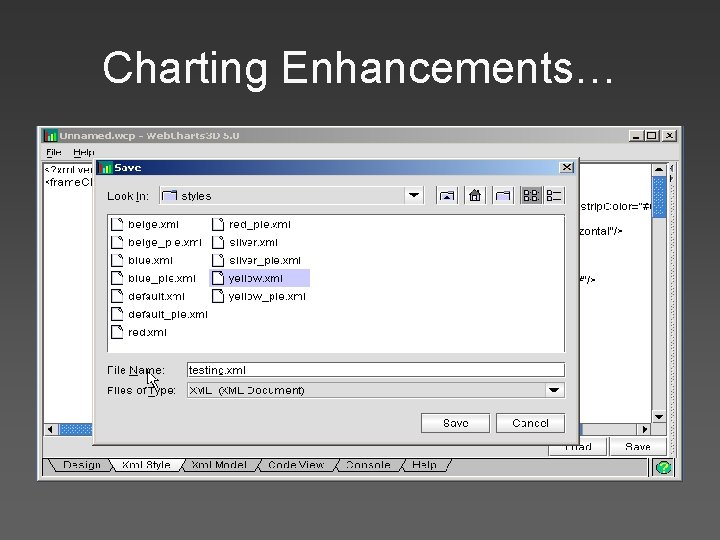Open File menu in WebCharts3D window

point(53,152)
